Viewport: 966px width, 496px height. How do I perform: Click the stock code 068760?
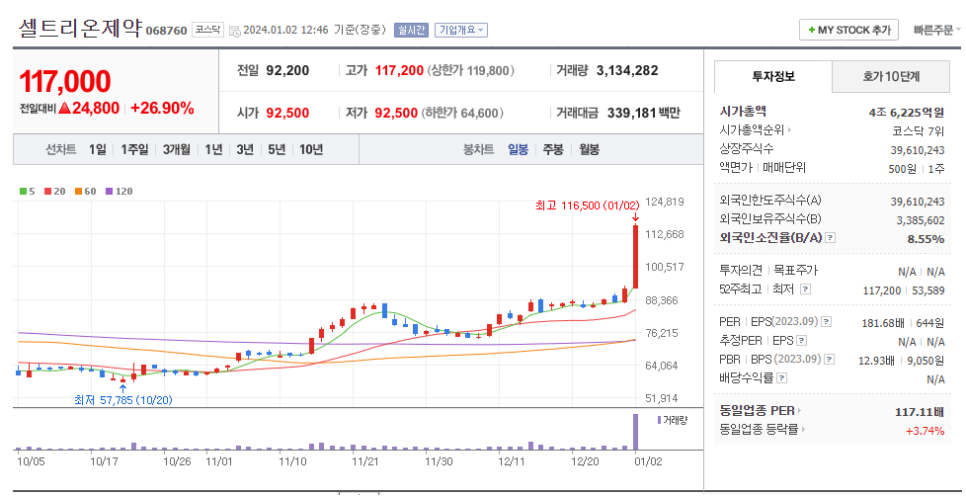pos(166,31)
